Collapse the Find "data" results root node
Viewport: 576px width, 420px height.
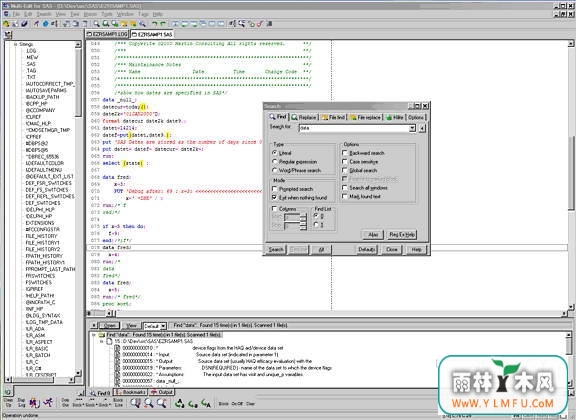tap(94, 335)
